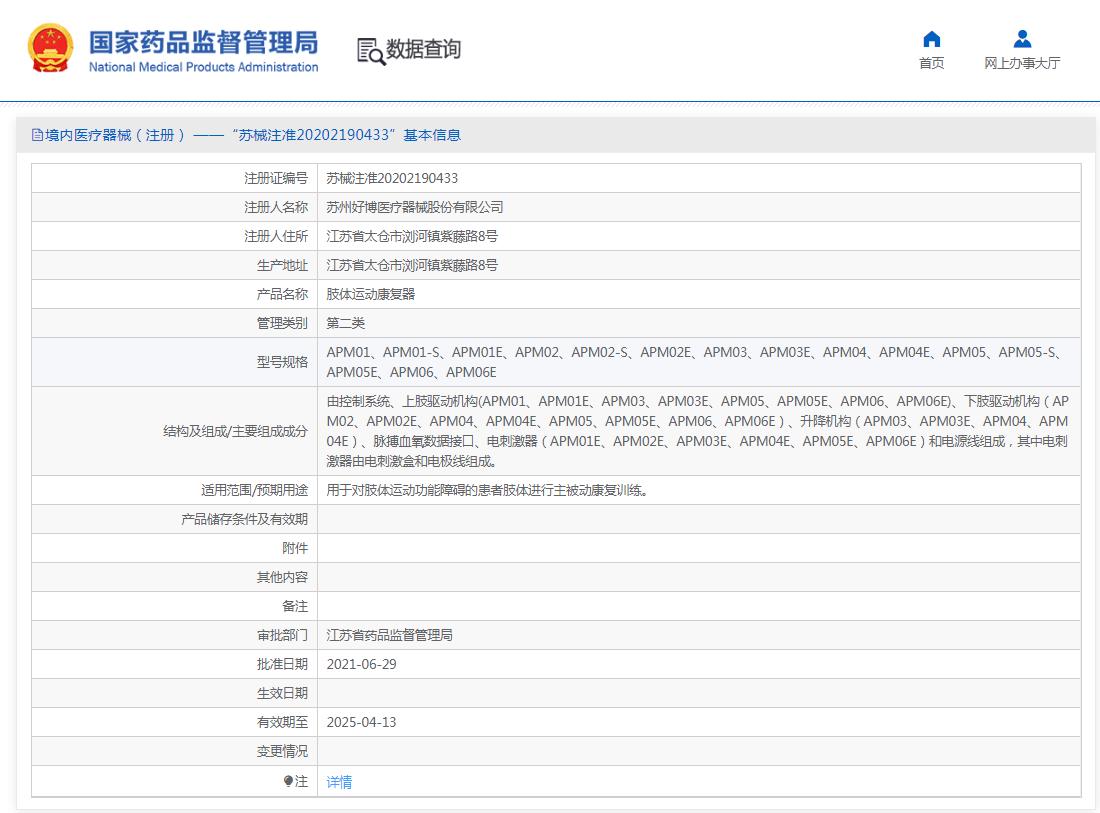Select the 型号规格 model list value
The image size is (1100, 813).
(695, 362)
